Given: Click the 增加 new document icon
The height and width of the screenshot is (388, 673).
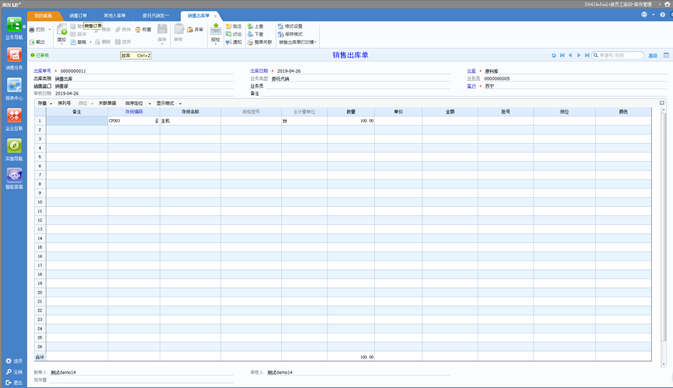Looking at the screenshot, I should coord(62,30).
